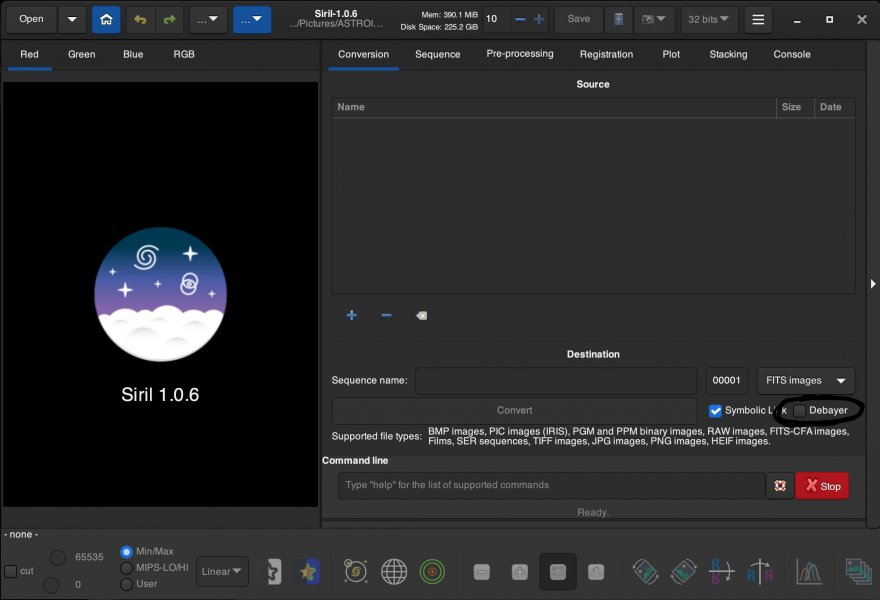
Task: Click the Sequence name input field
Action: pos(555,381)
